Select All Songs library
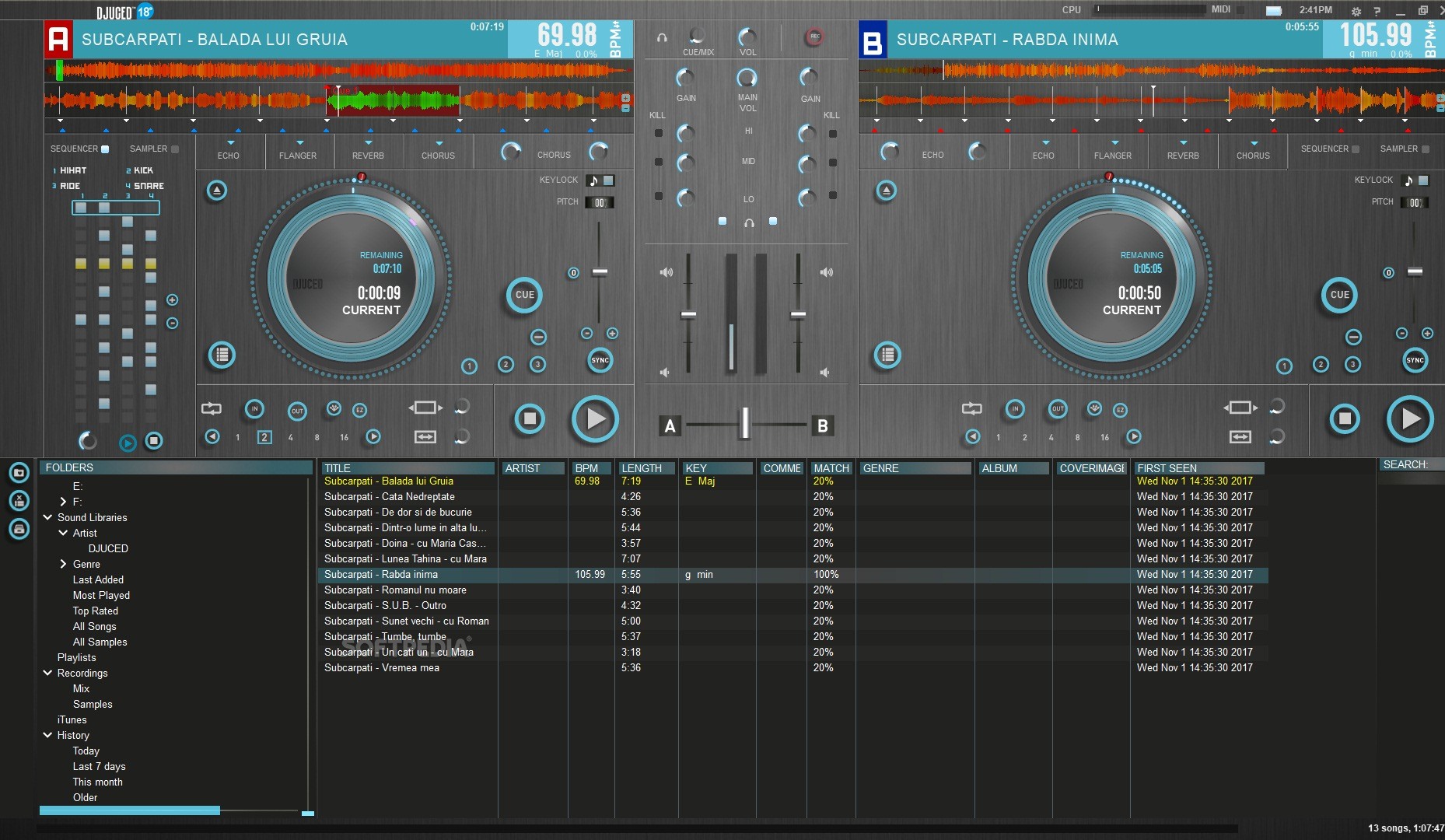1445x840 pixels. point(94,626)
